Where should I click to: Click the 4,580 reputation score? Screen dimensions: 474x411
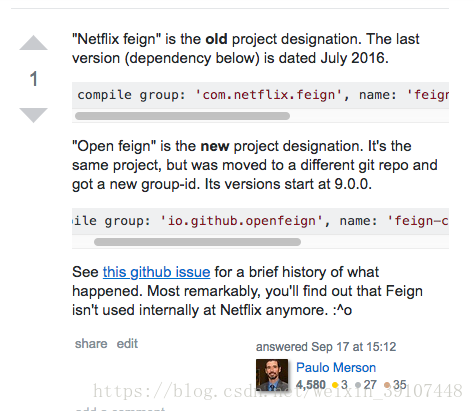coord(311,385)
